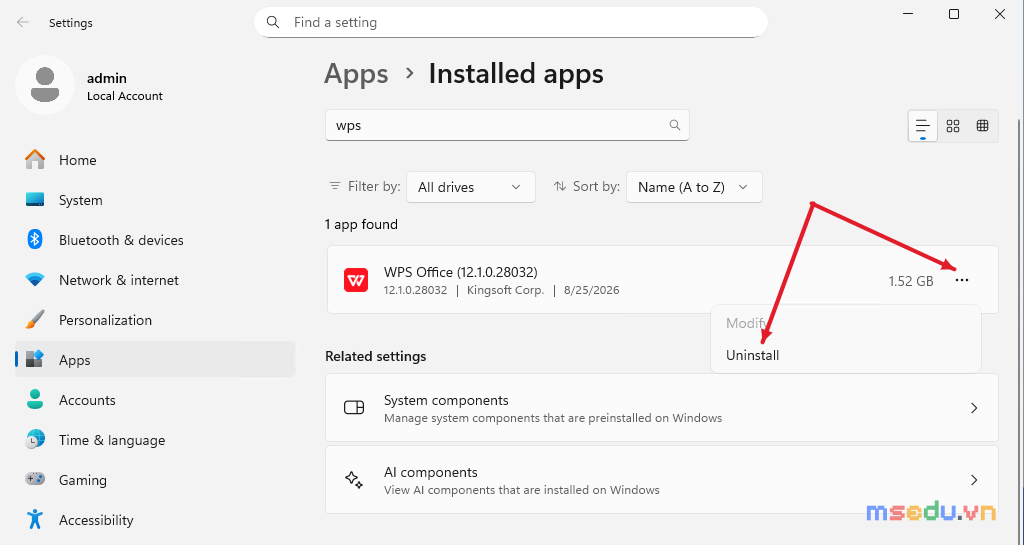Open Home in the sidebar
Viewport: 1024px width, 545px height.
tap(155, 160)
